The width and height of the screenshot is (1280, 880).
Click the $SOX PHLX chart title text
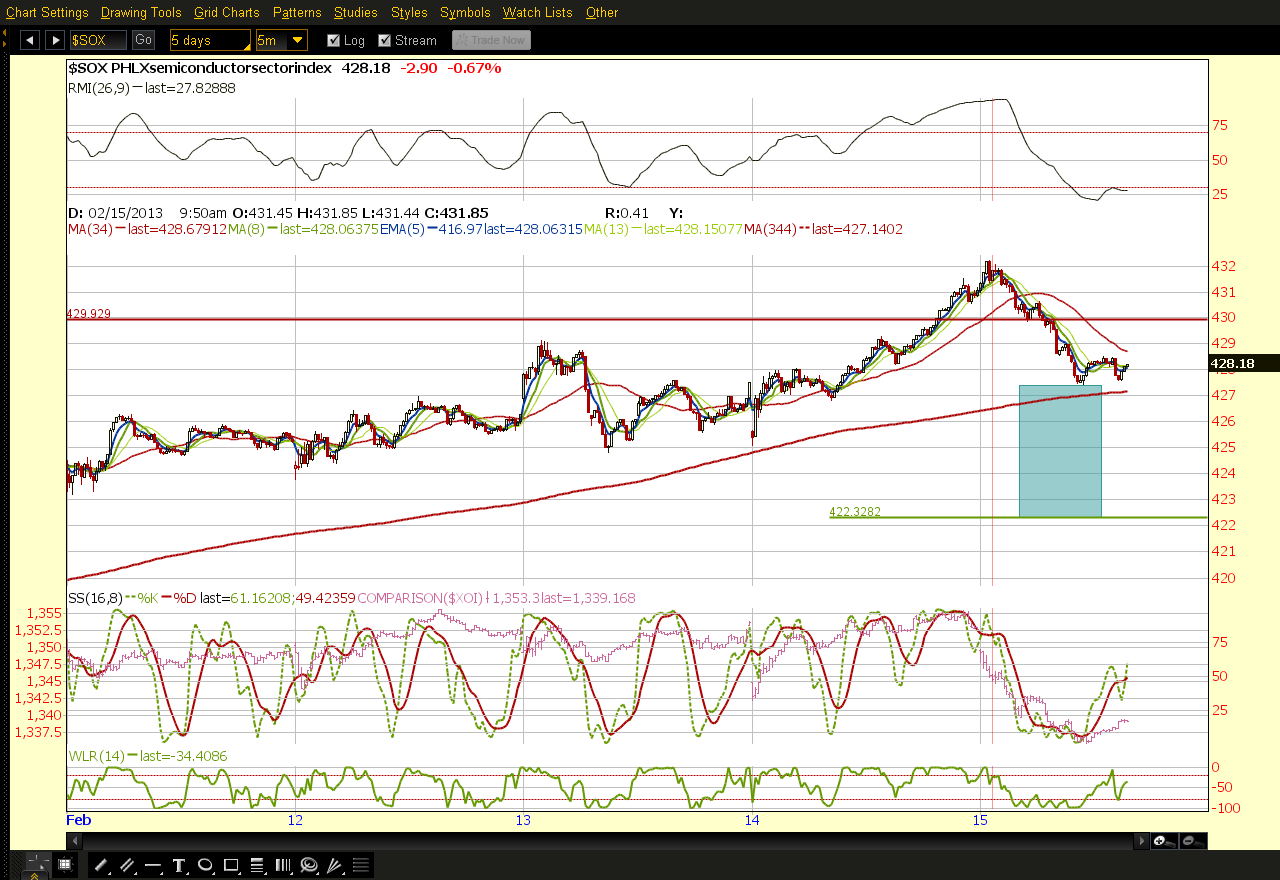[x=199, y=68]
